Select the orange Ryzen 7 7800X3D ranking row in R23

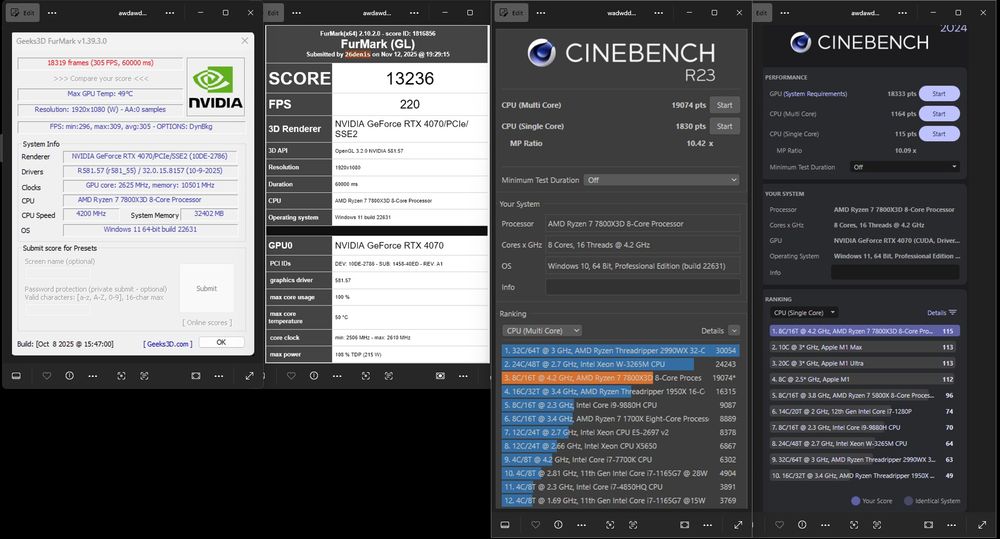(620, 378)
